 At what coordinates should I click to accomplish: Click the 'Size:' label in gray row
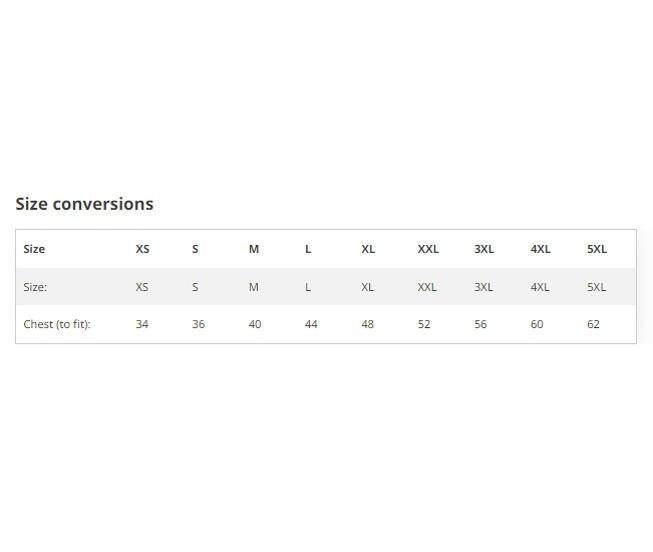[x=35, y=287]
